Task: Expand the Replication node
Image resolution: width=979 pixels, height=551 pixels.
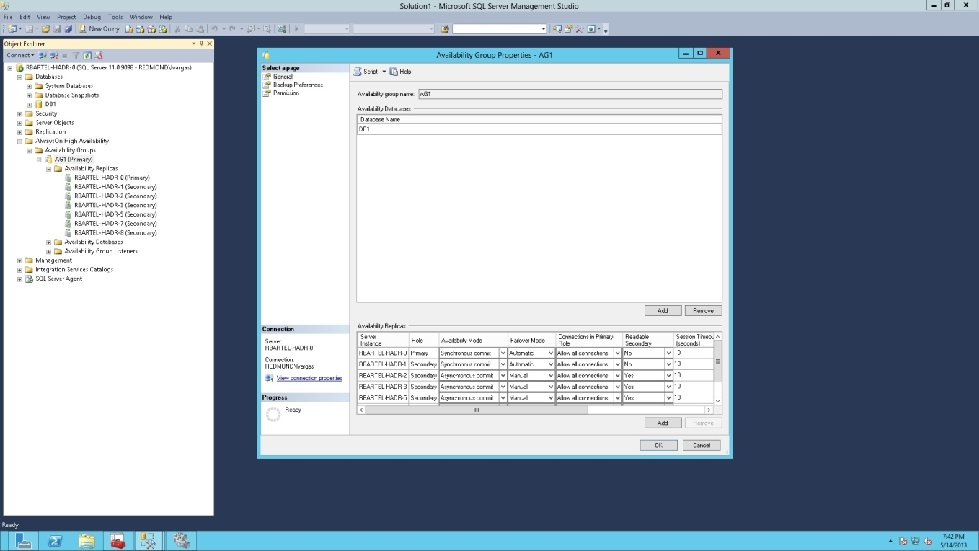Action: 19,132
